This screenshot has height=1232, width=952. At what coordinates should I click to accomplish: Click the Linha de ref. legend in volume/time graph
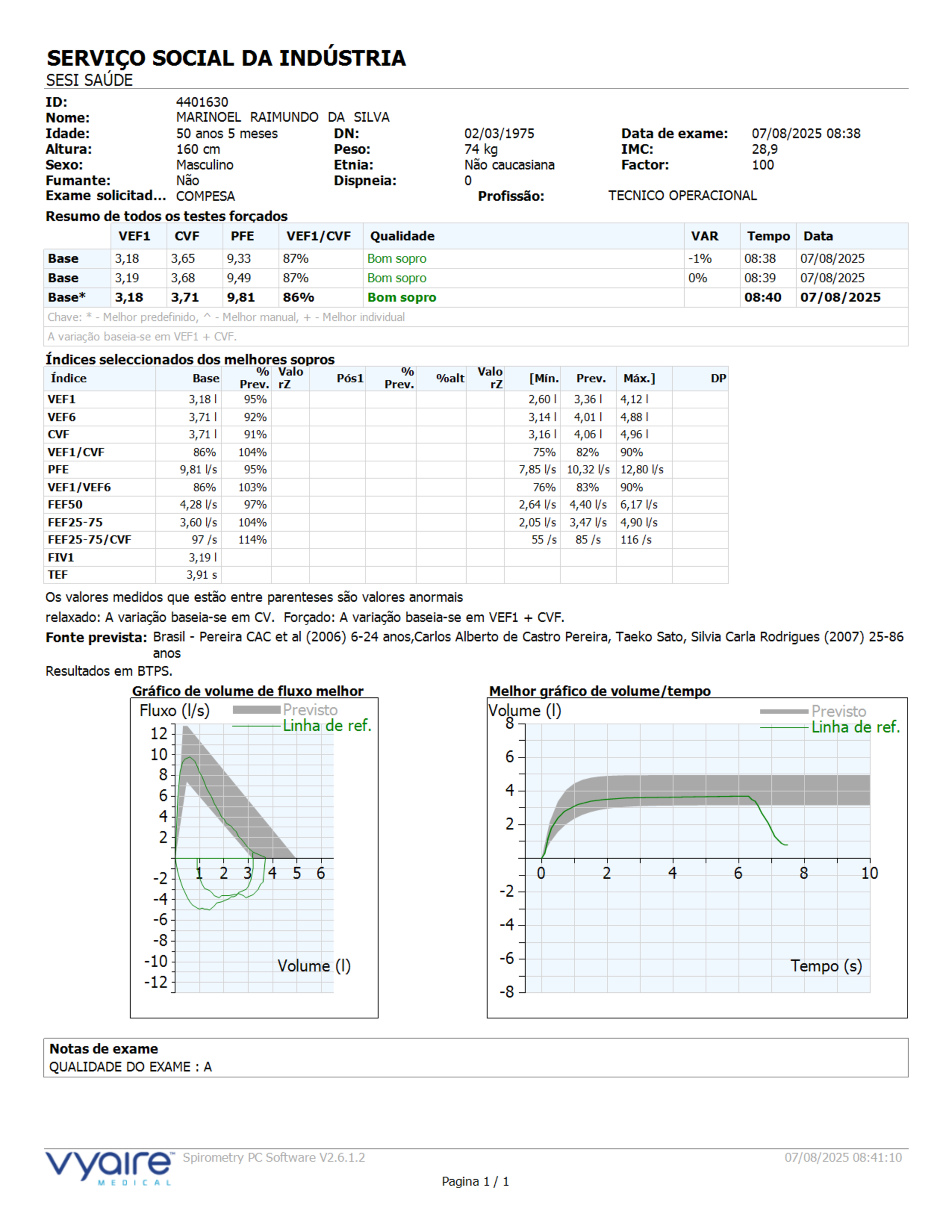click(x=855, y=728)
